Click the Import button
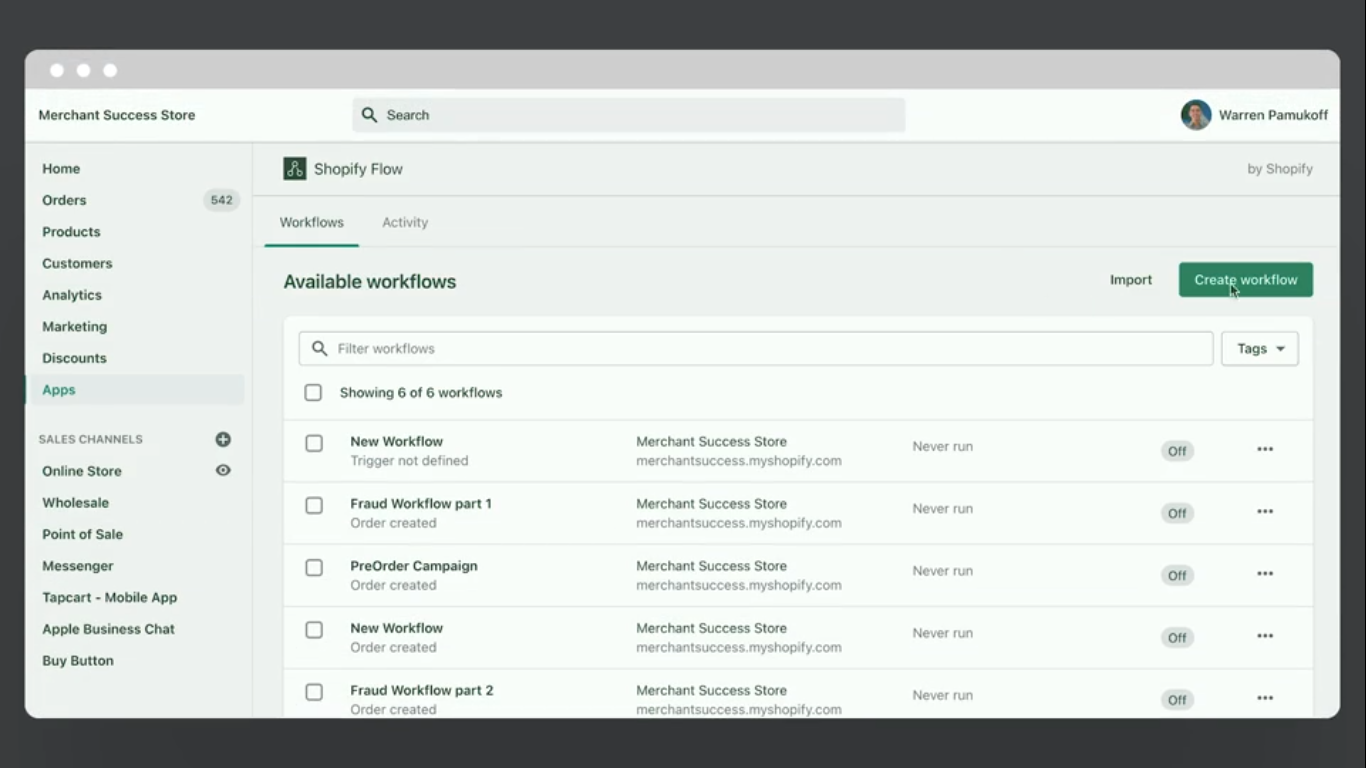 1131,280
